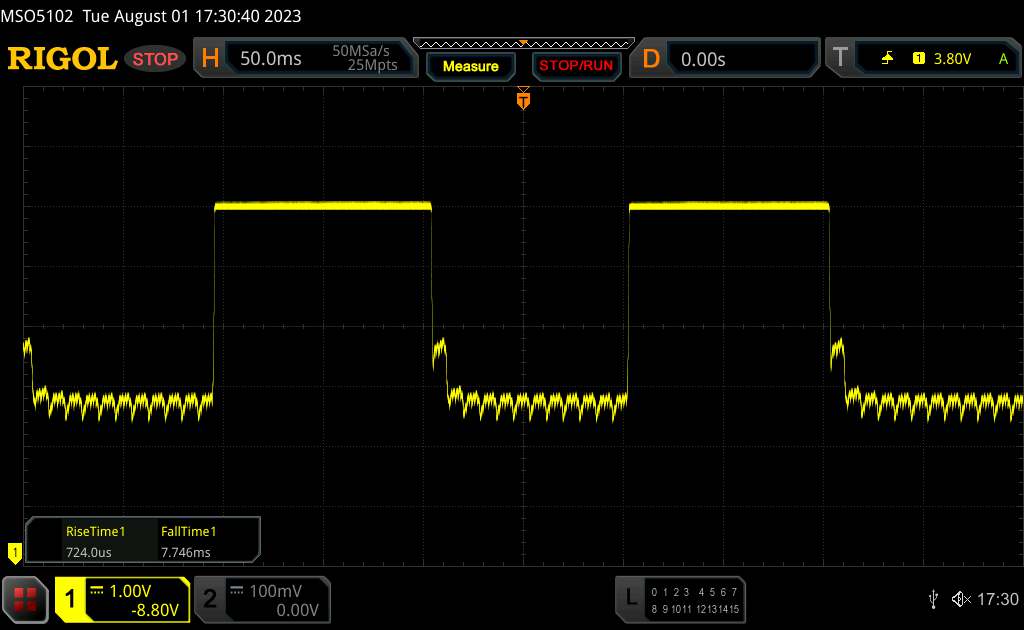
Task: Click the muted speaker icon
Action: tap(961, 599)
